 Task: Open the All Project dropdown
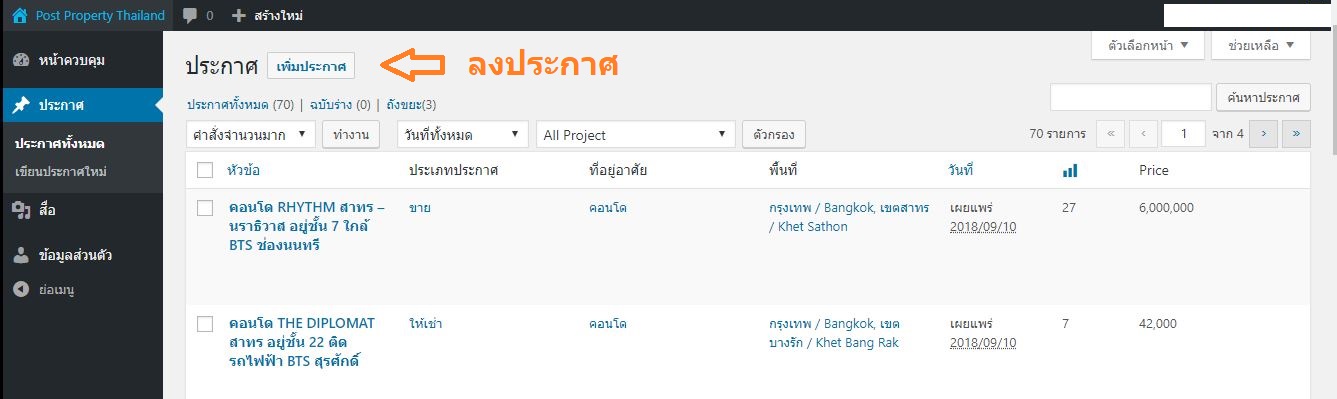point(636,134)
